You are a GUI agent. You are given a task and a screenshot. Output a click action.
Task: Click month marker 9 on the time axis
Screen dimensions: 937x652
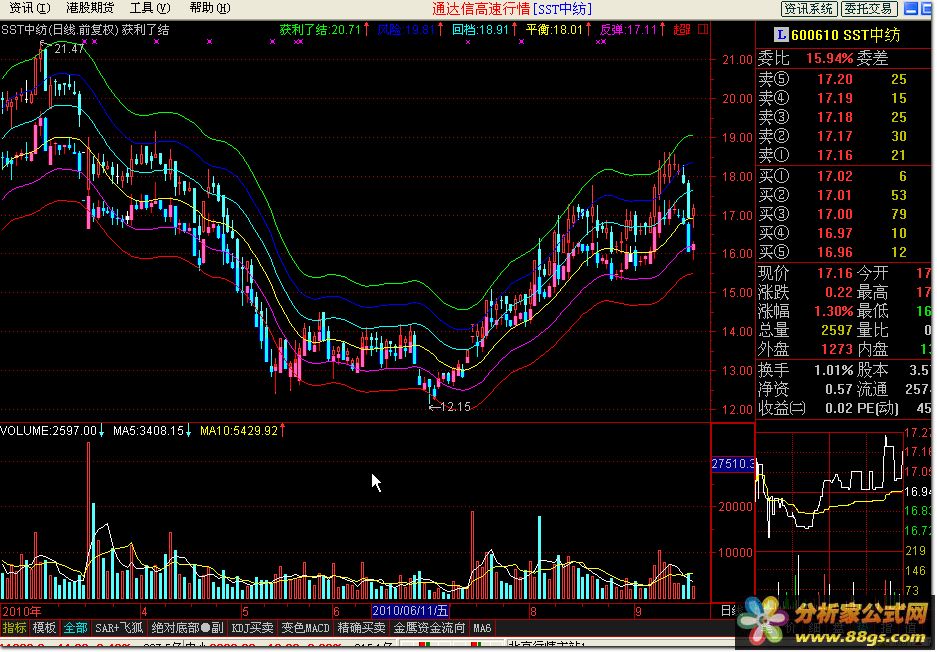coord(638,611)
